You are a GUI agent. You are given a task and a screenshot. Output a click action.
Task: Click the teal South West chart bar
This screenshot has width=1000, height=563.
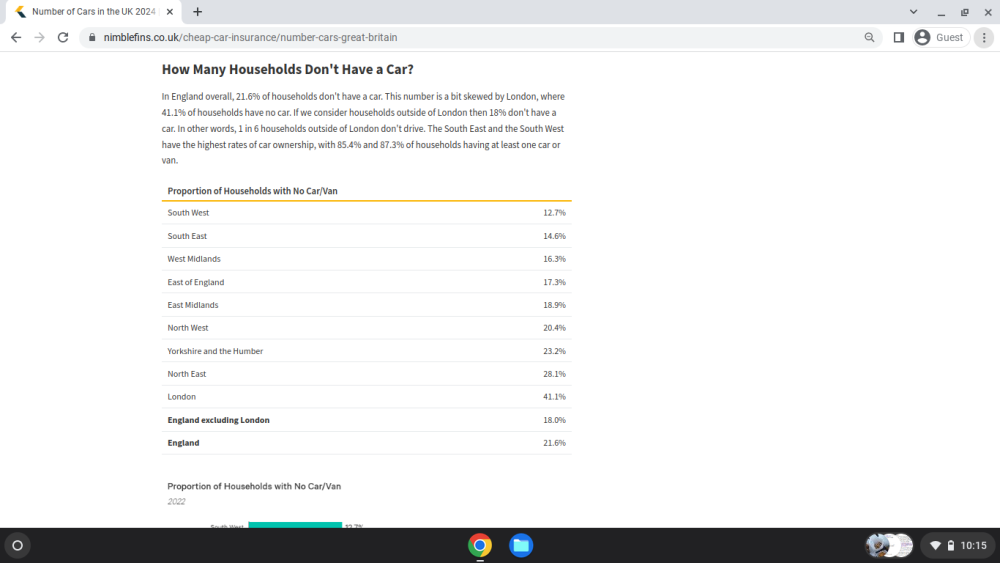coord(295,525)
